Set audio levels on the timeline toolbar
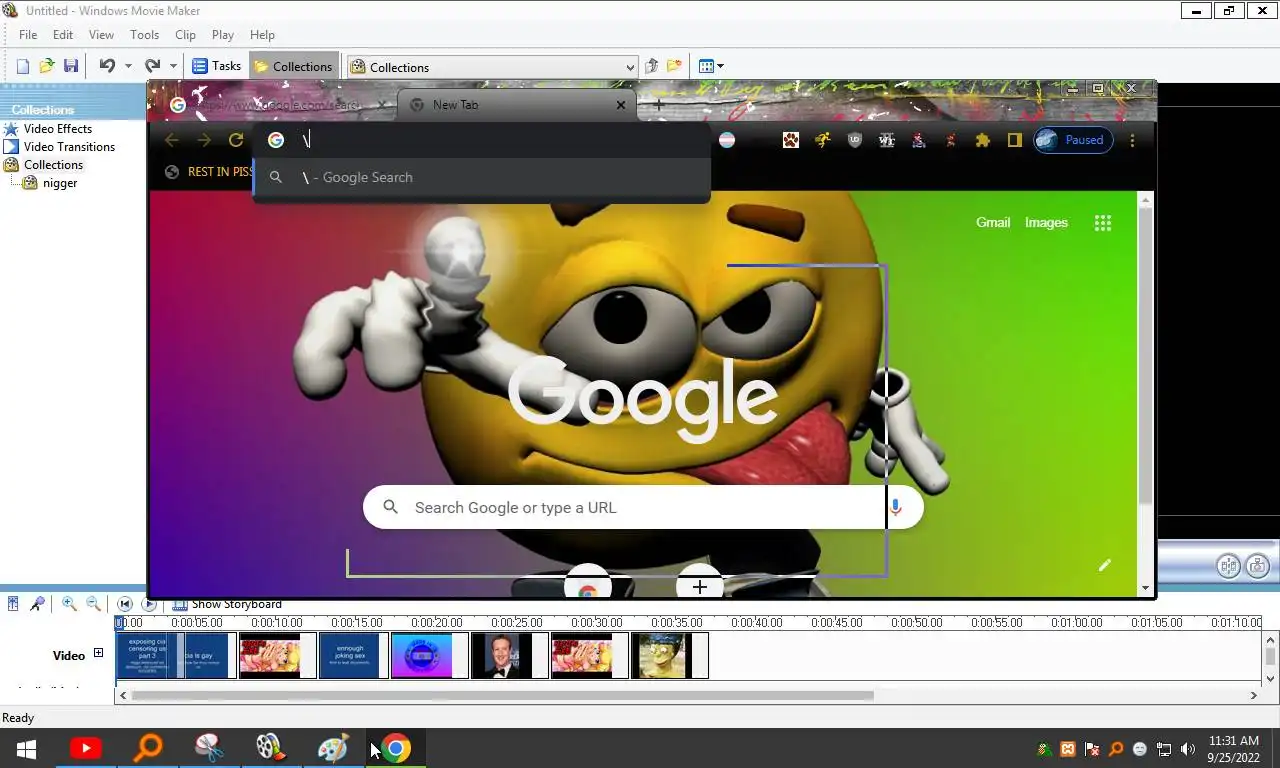 13,604
